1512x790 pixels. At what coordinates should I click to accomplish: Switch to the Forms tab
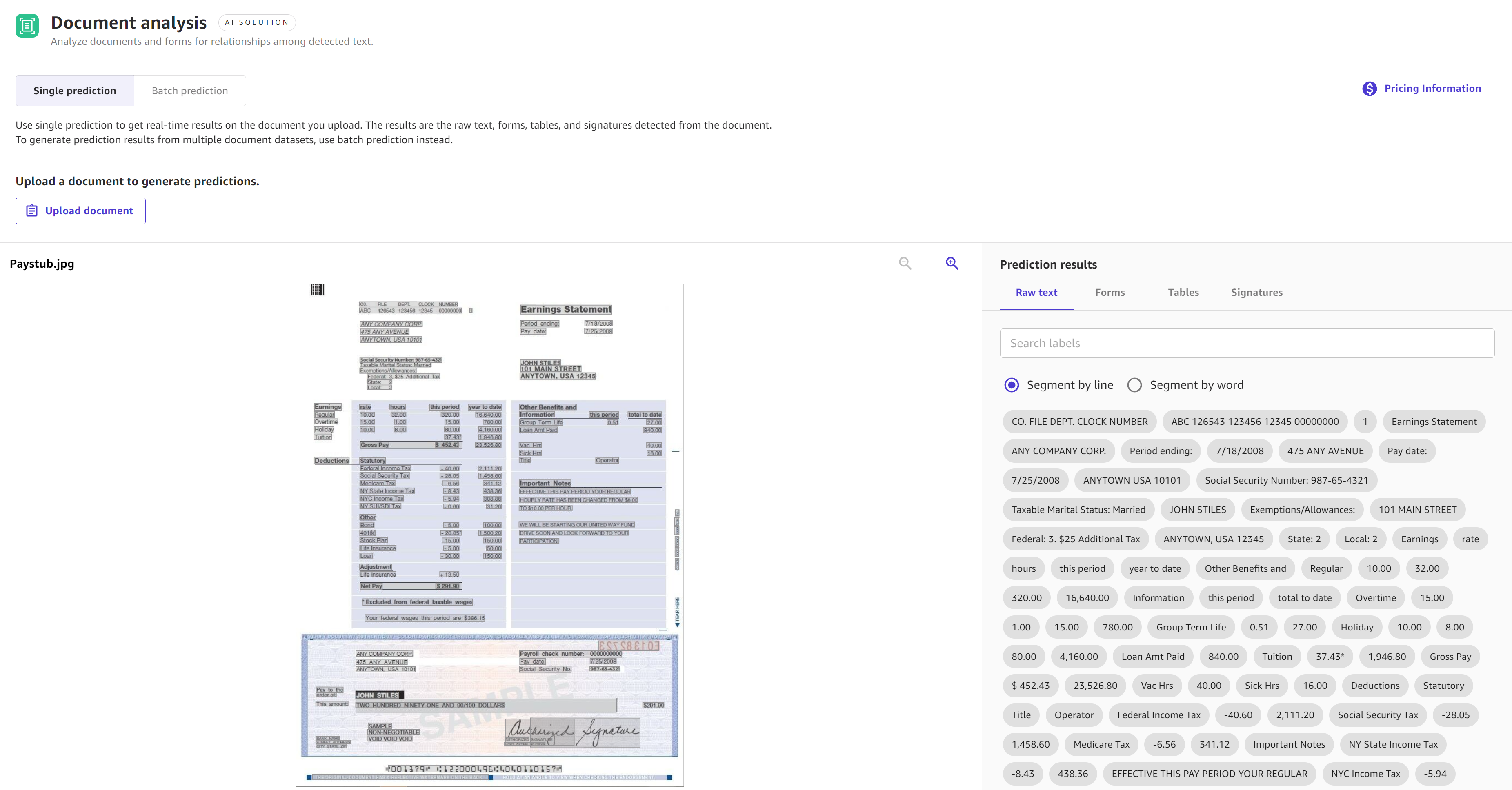(x=1110, y=292)
